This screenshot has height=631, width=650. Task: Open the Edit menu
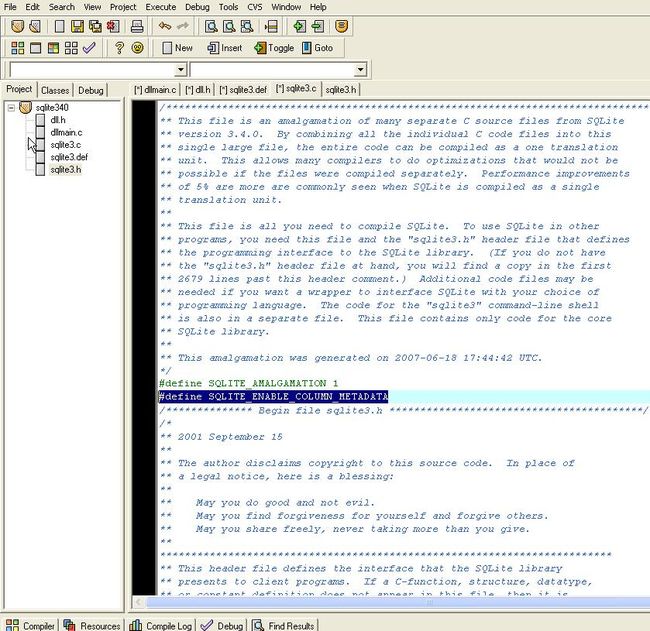[32, 7]
